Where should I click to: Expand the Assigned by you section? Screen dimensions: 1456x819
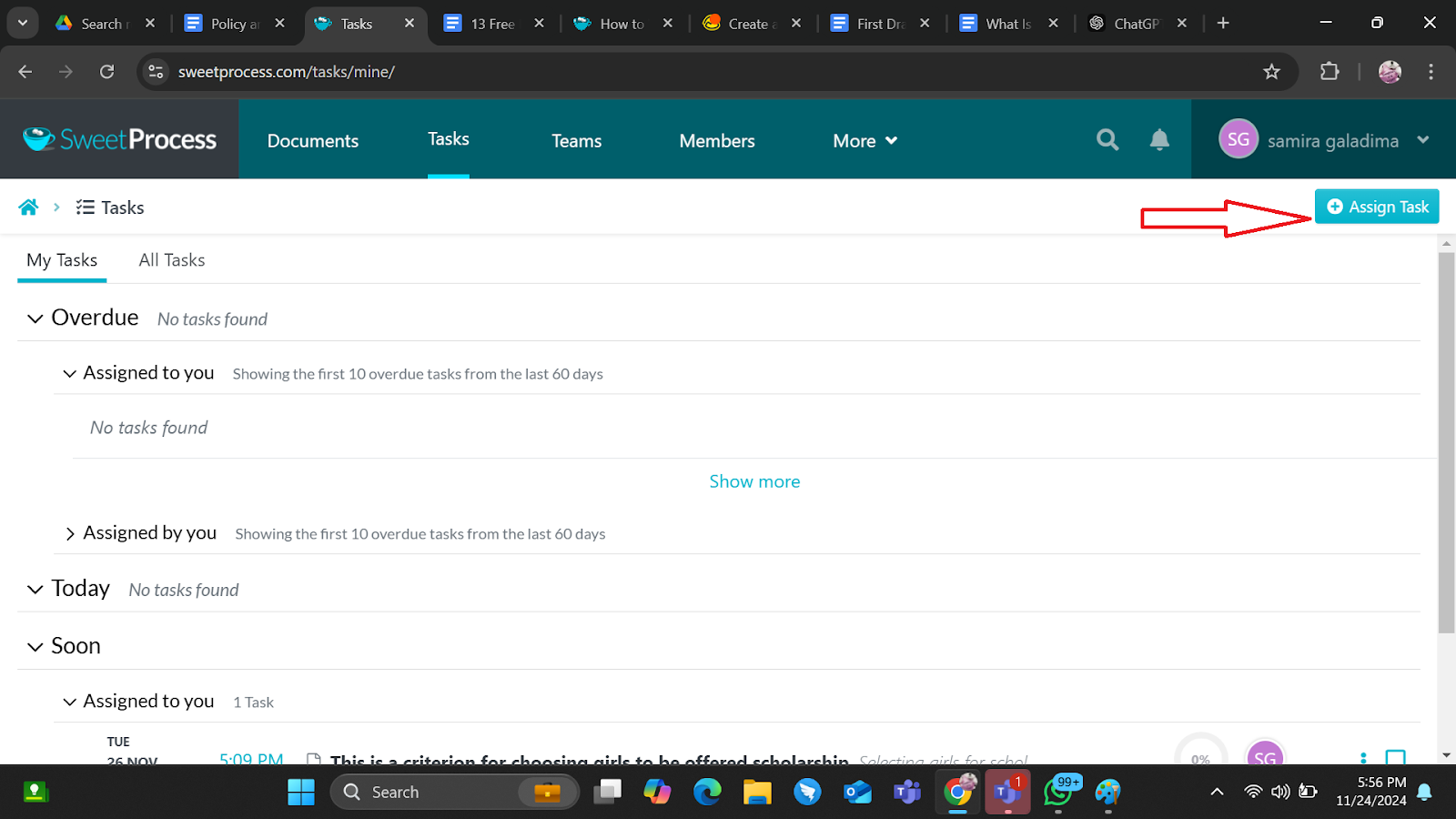(x=69, y=534)
